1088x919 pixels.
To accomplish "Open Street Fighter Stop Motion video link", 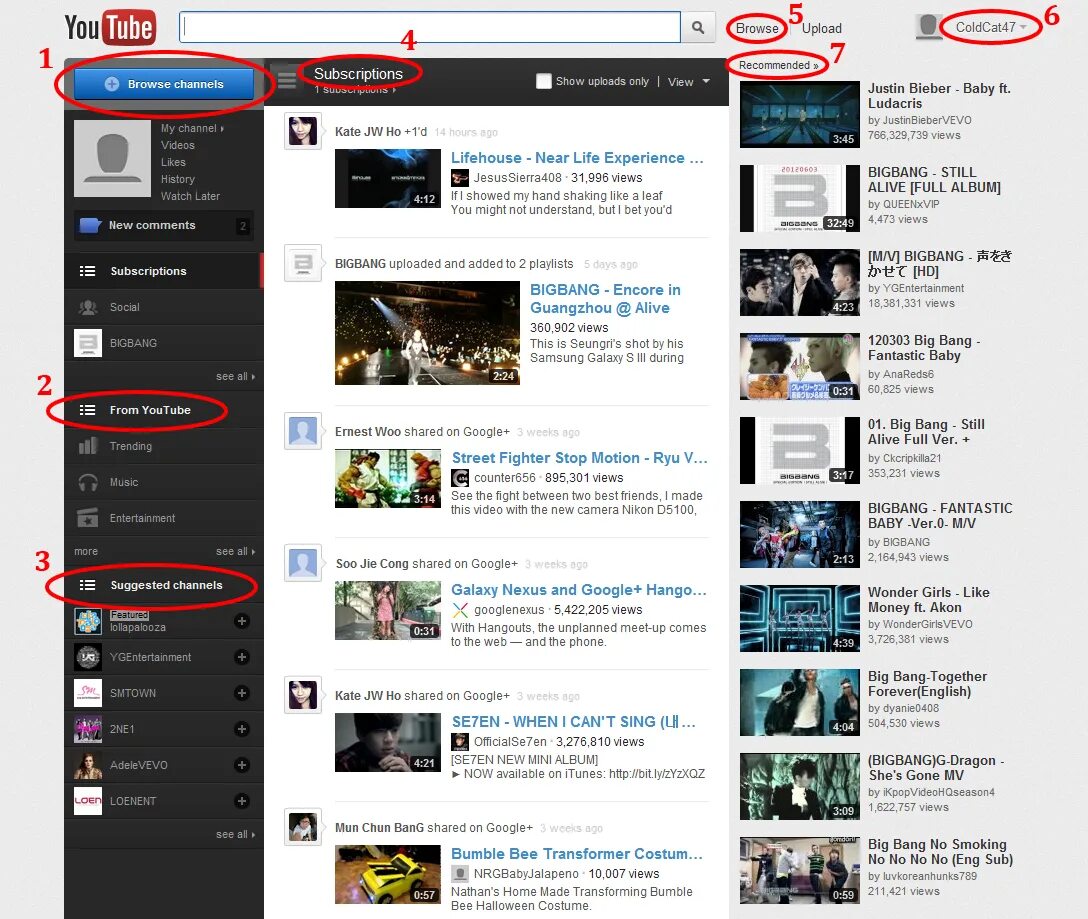I will (579, 457).
